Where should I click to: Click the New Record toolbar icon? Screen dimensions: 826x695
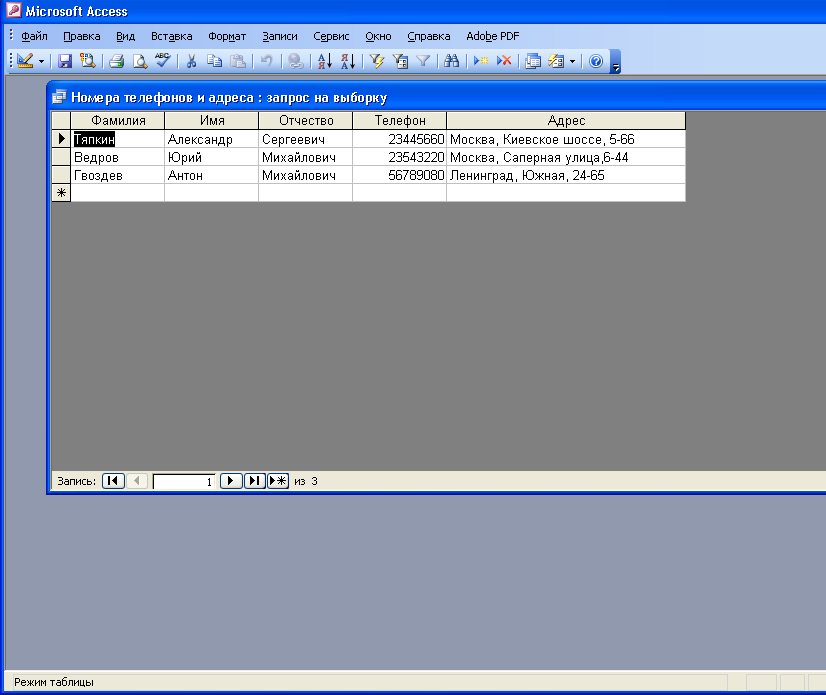[480, 61]
